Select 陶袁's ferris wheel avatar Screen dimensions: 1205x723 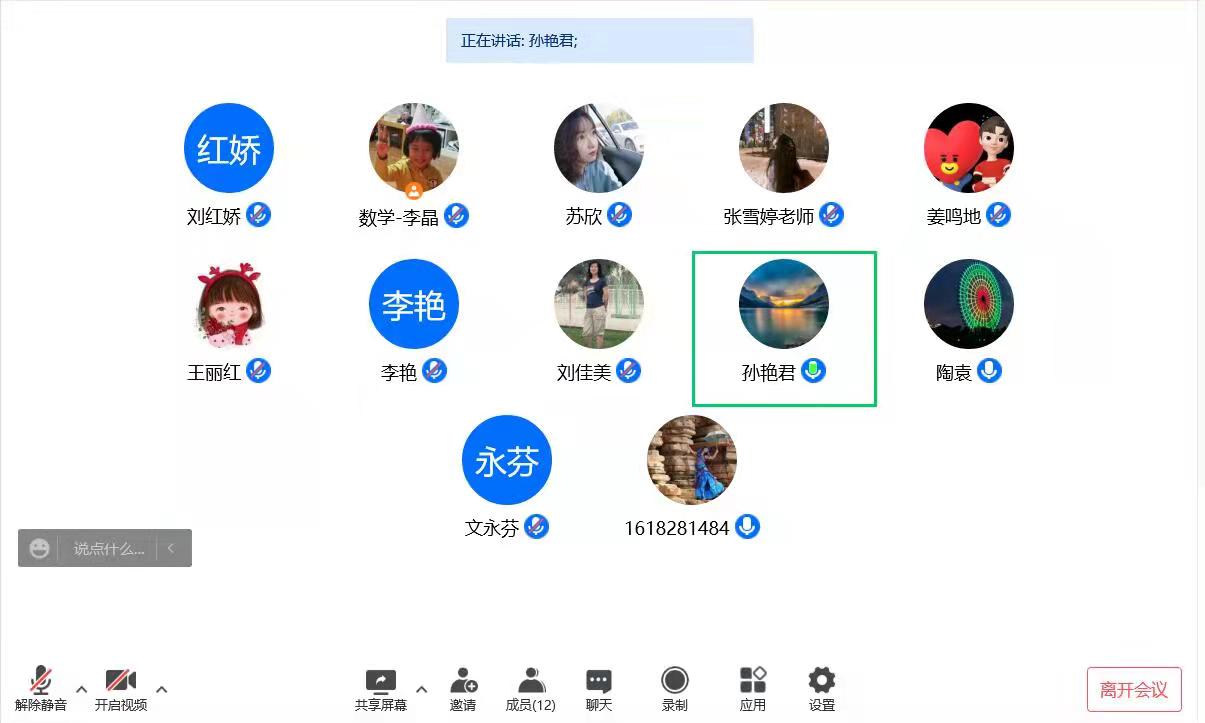969,304
